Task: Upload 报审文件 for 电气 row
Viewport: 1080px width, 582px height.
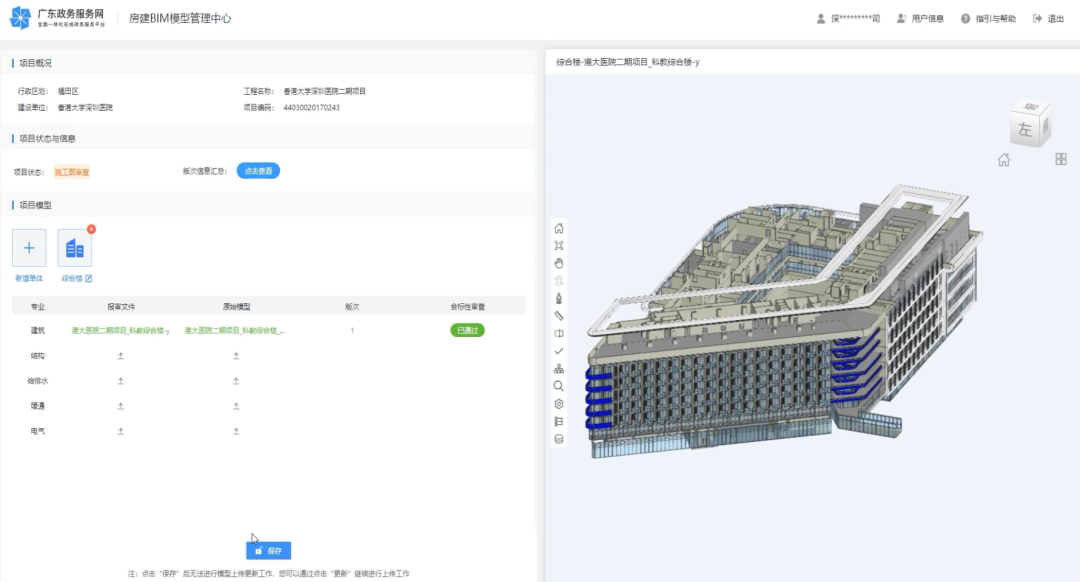Action: [121, 431]
